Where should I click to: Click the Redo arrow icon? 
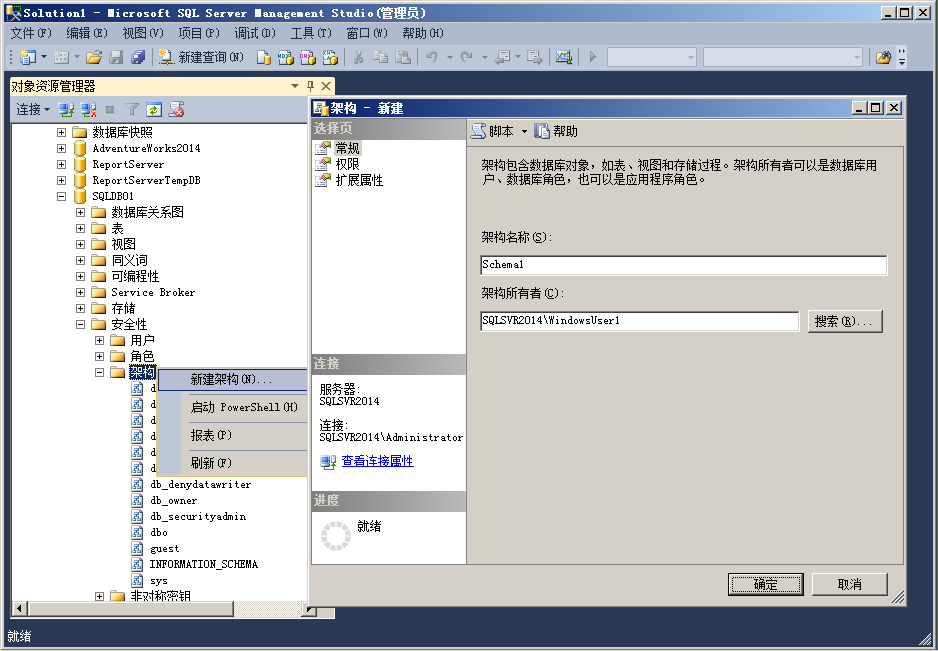pyautogui.click(x=467, y=57)
